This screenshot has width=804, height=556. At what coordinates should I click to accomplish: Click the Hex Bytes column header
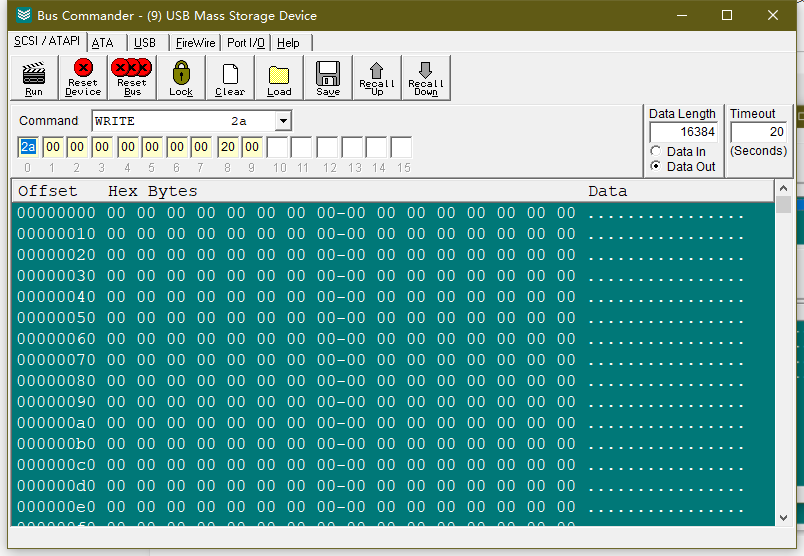point(153,191)
